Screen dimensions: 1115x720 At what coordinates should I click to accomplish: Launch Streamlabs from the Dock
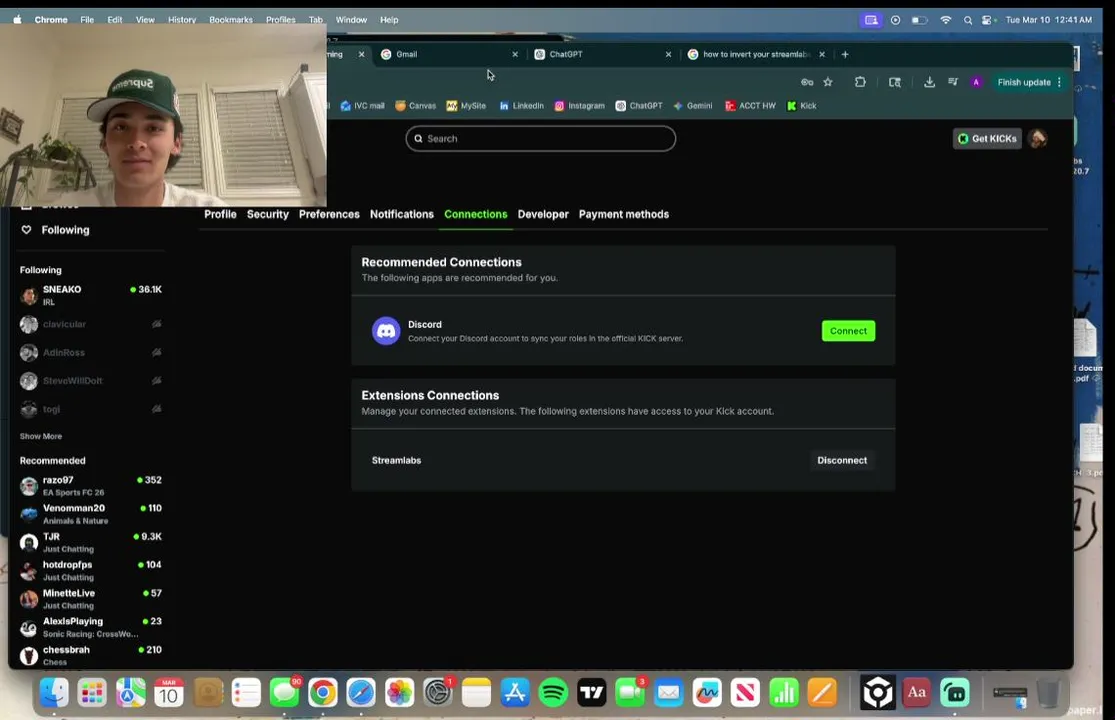[954, 692]
